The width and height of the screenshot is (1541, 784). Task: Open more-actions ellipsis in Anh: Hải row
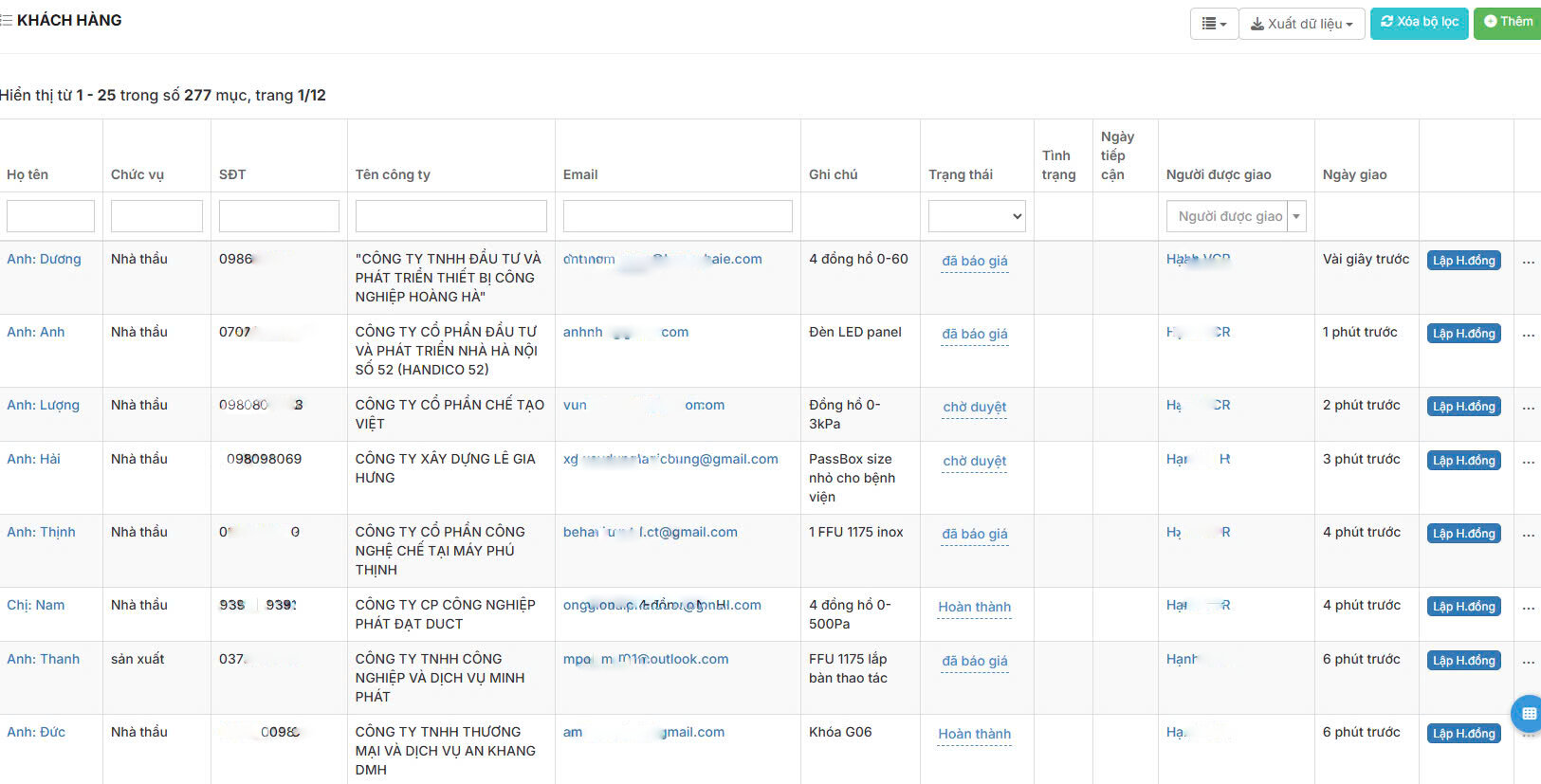(1529, 462)
